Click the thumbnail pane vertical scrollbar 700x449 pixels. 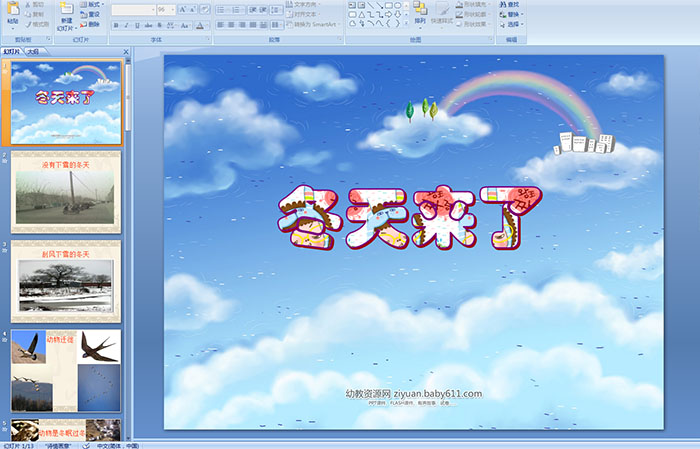(x=129, y=250)
